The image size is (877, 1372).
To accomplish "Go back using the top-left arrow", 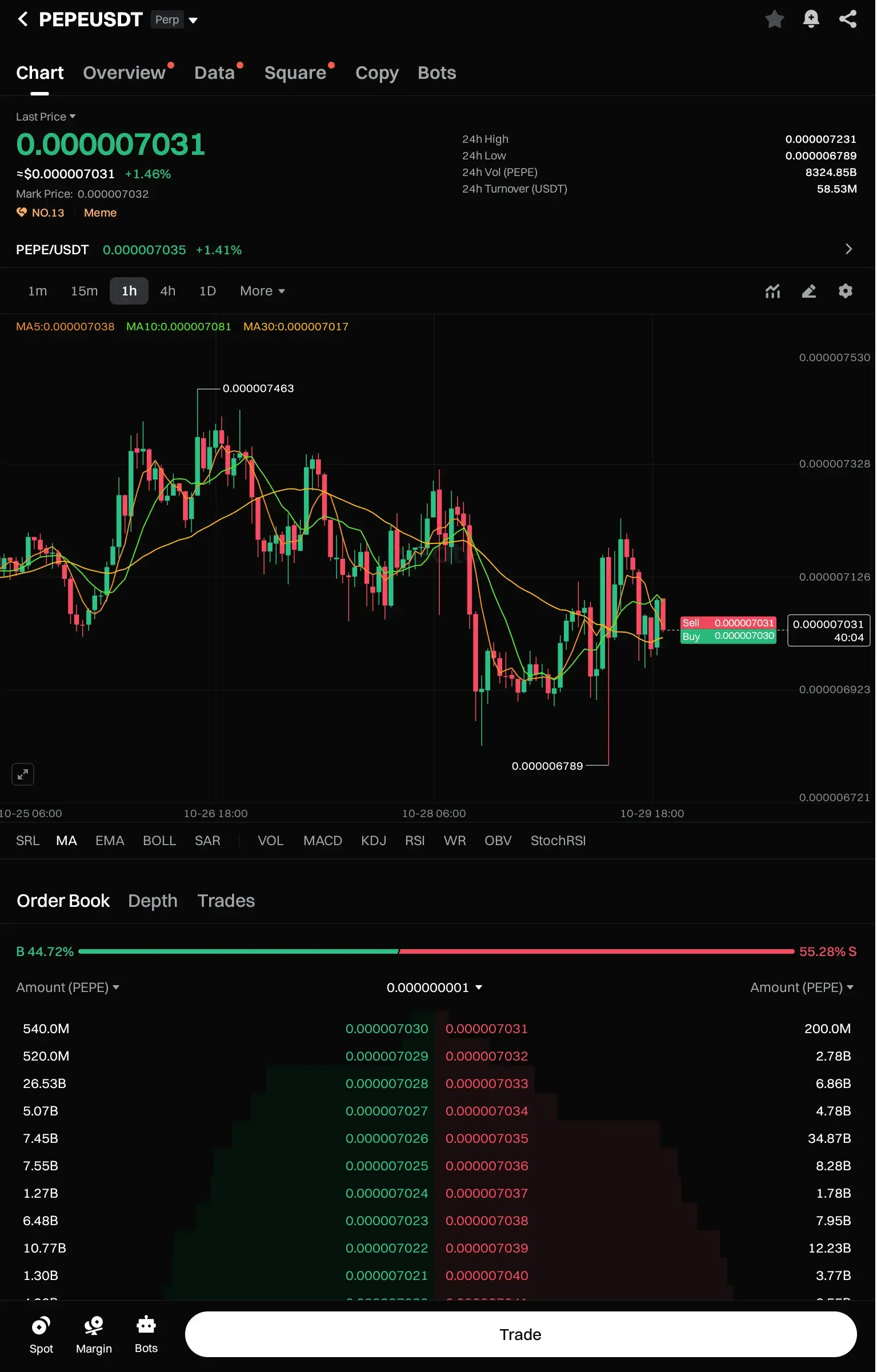I will (x=23, y=19).
